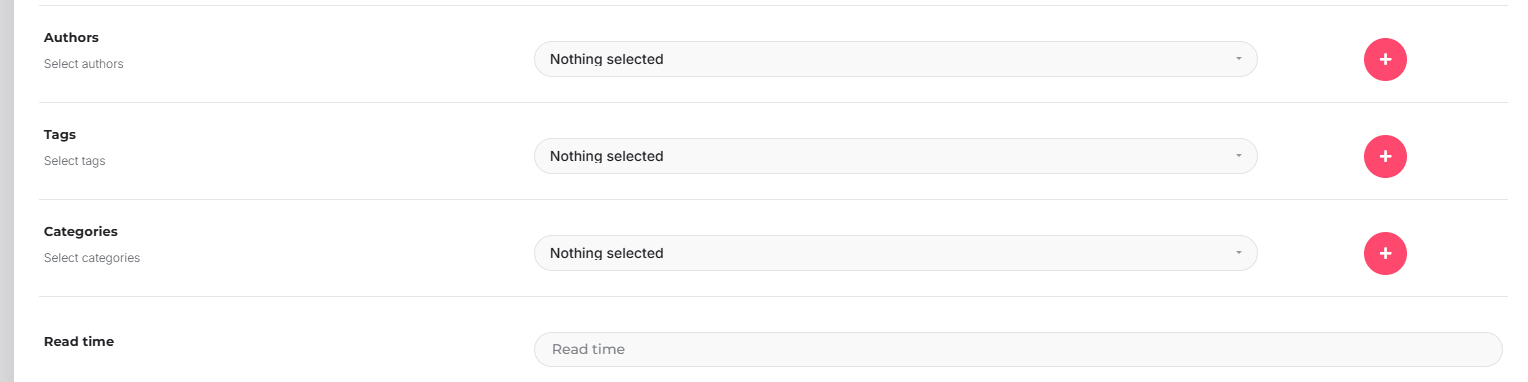Click 'Nothing selected' text in Authors box

[606, 59]
